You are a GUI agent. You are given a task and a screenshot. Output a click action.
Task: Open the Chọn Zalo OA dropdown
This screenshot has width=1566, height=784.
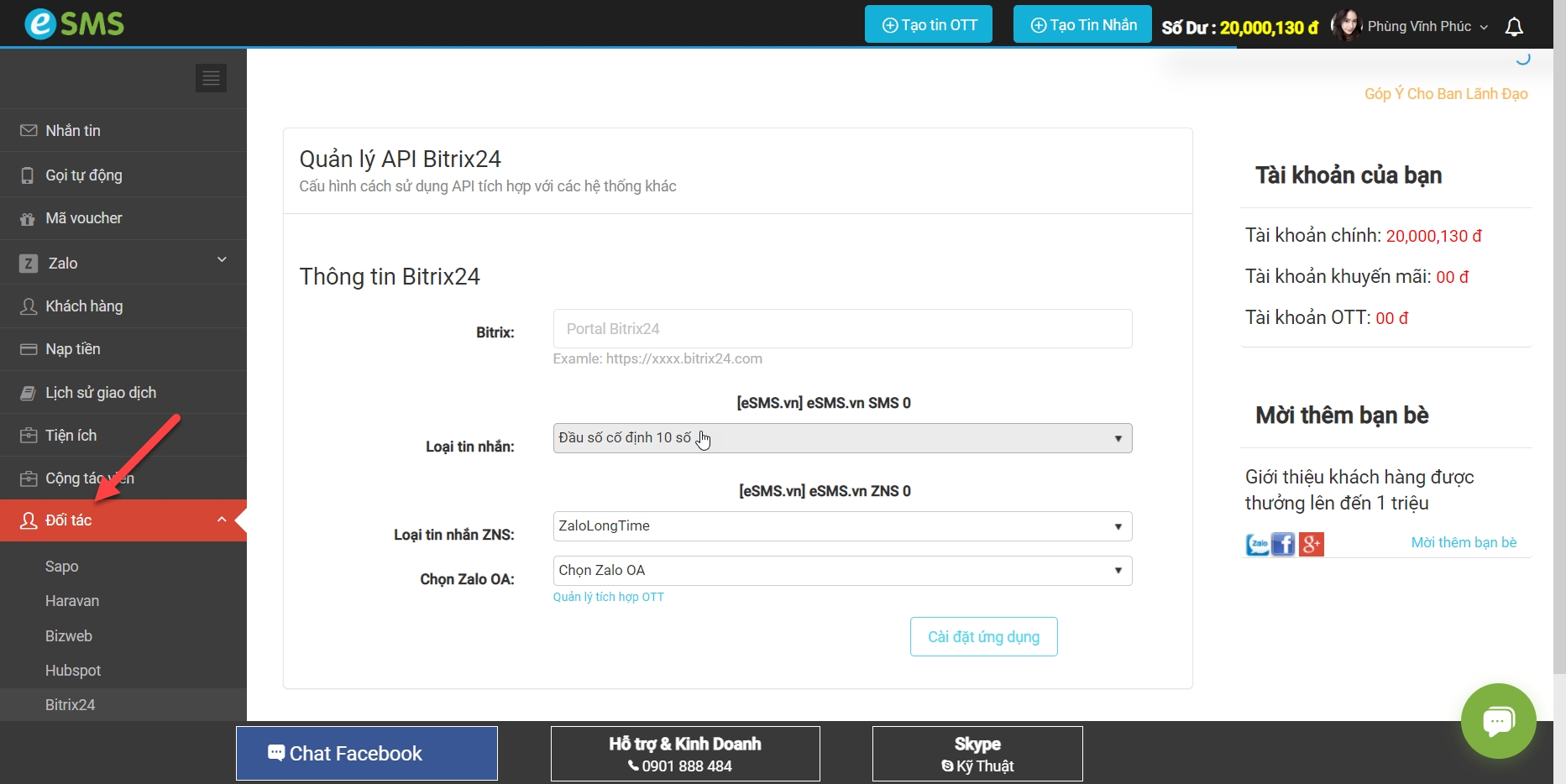tap(841, 571)
